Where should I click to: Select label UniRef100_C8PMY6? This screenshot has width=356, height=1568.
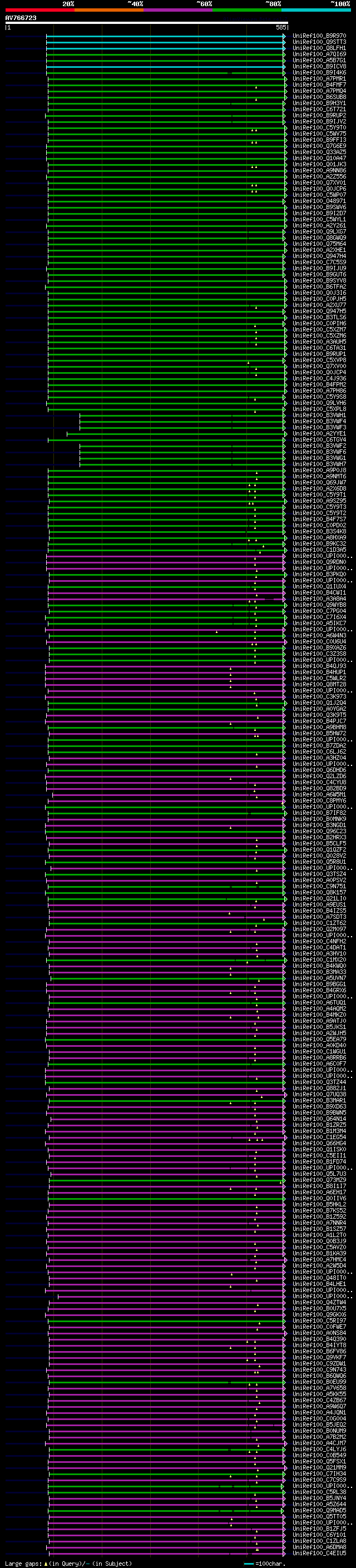pyautogui.click(x=319, y=801)
